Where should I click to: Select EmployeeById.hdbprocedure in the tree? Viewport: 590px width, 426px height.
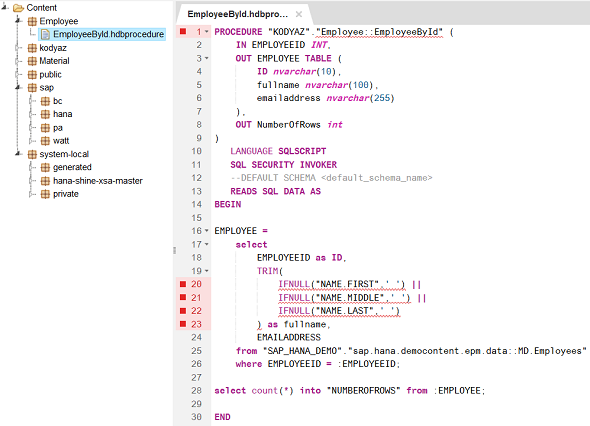click(x=108, y=34)
